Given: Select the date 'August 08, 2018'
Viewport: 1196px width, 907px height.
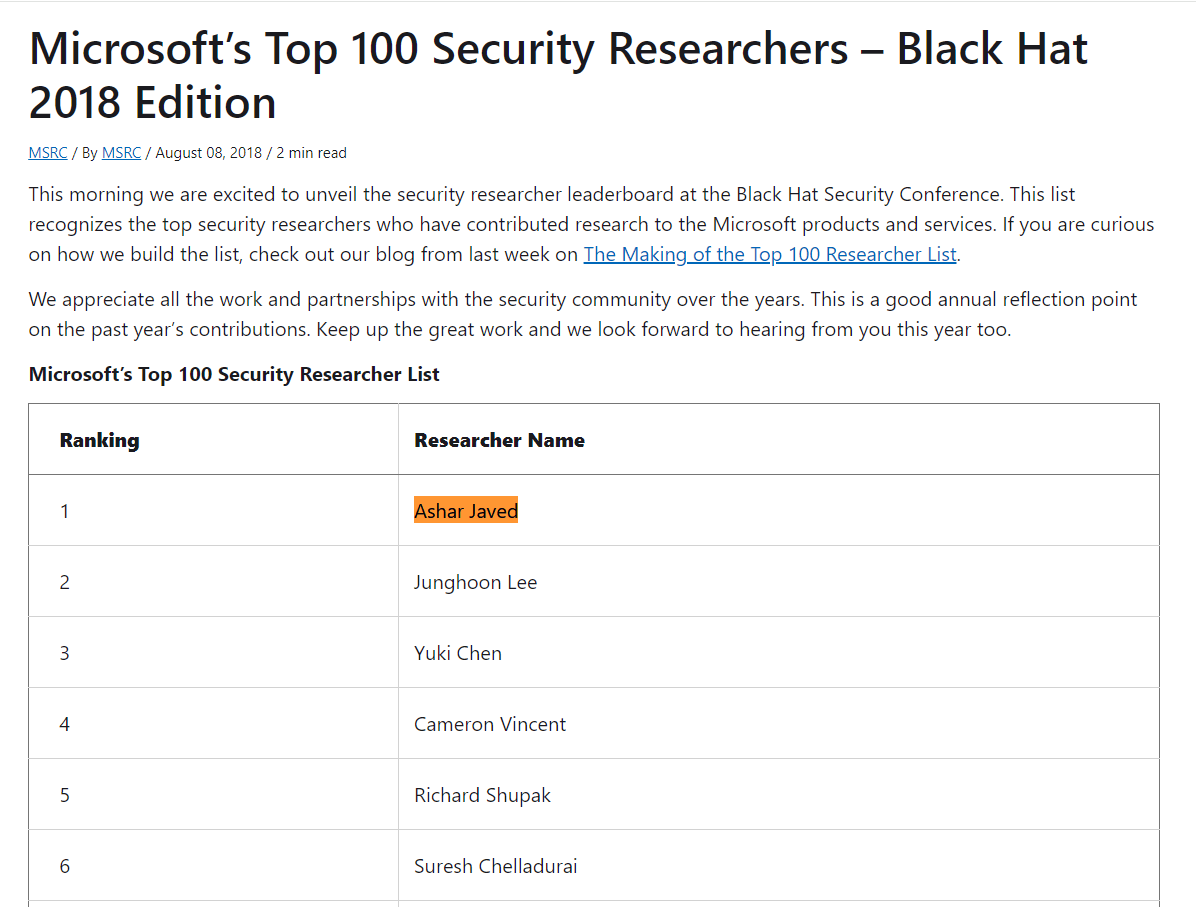Looking at the screenshot, I should (208, 153).
